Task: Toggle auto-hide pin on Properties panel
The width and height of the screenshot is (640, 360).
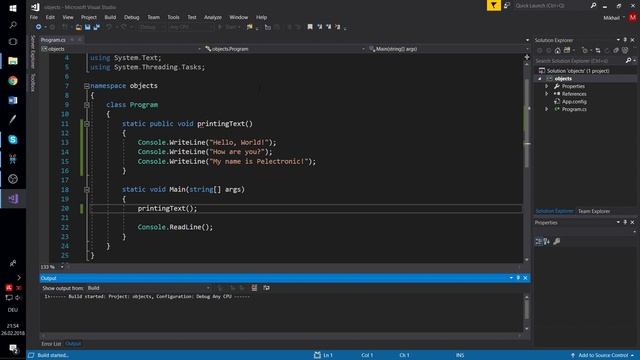Action: pos(625,222)
